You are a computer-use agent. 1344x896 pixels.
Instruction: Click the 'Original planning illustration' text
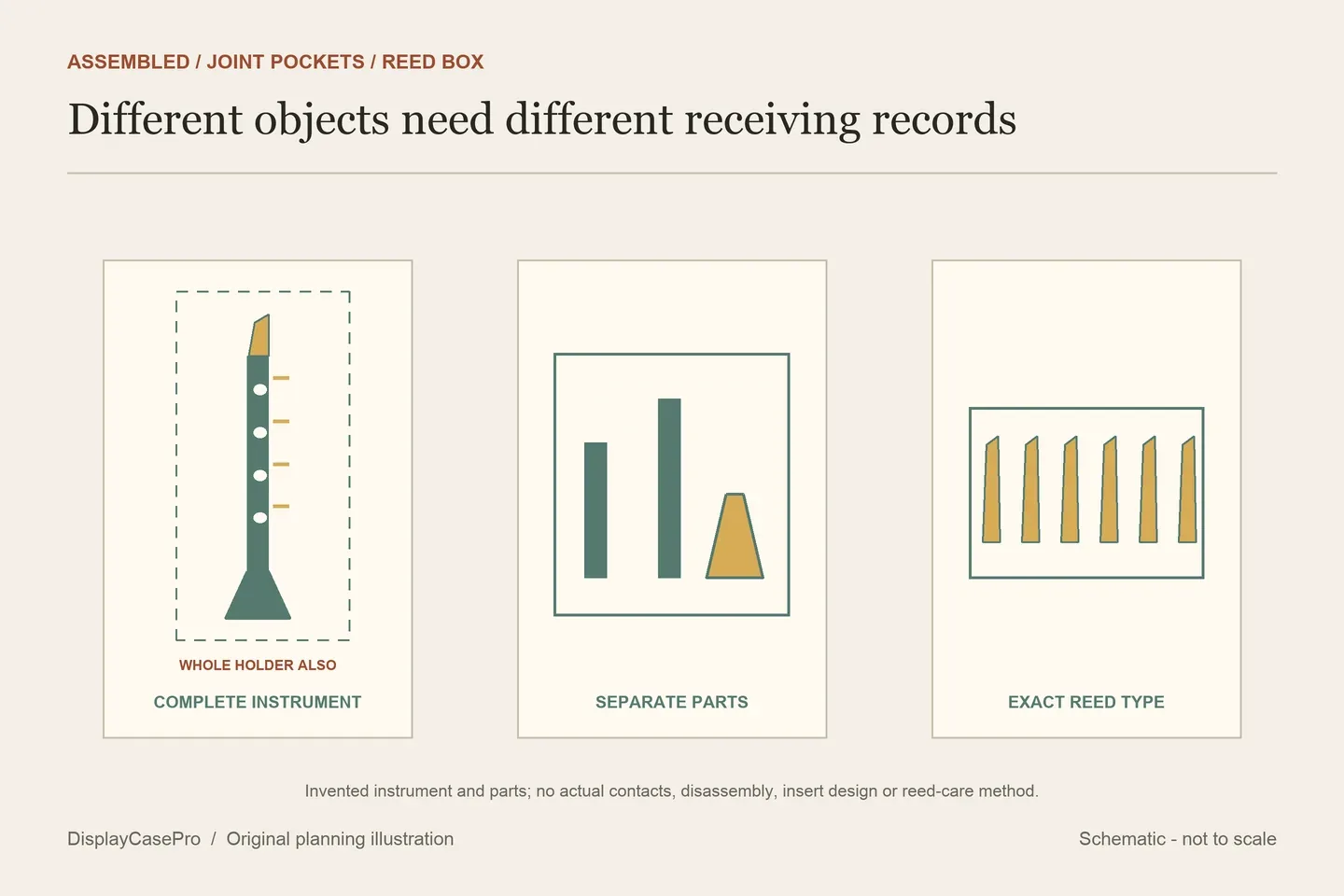[340, 839]
